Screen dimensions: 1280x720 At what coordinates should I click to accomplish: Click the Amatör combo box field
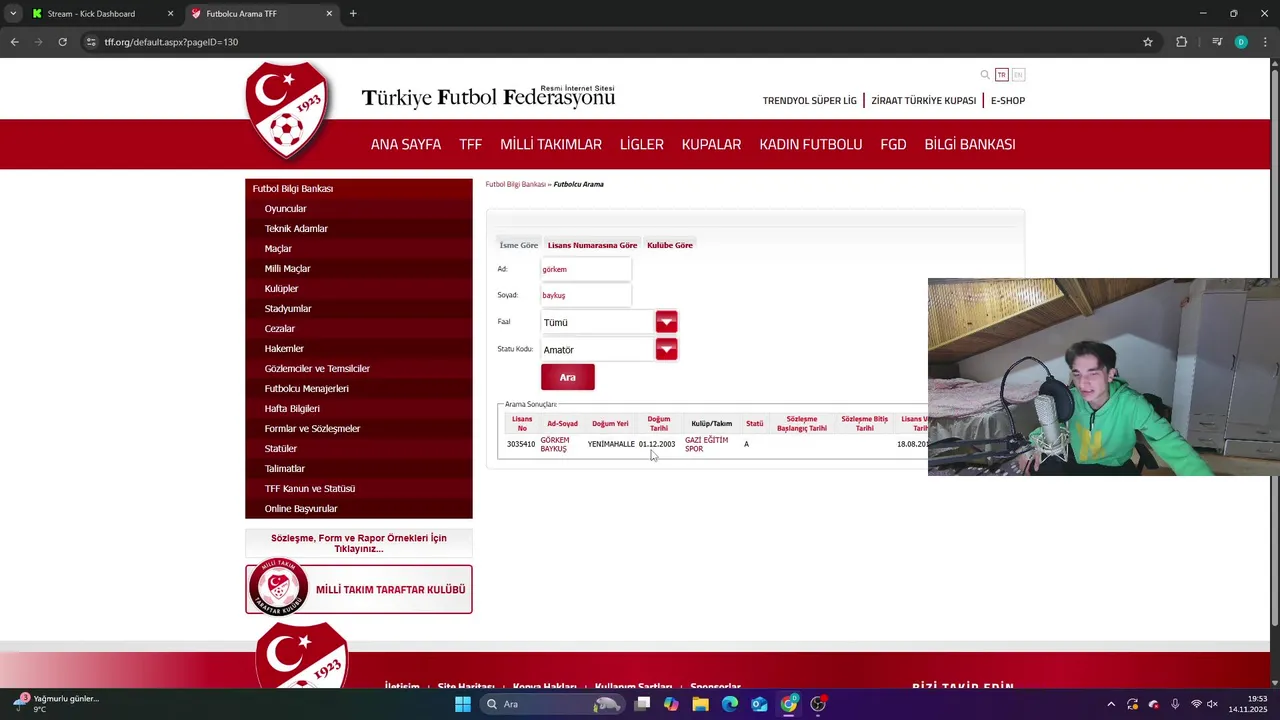tap(597, 349)
